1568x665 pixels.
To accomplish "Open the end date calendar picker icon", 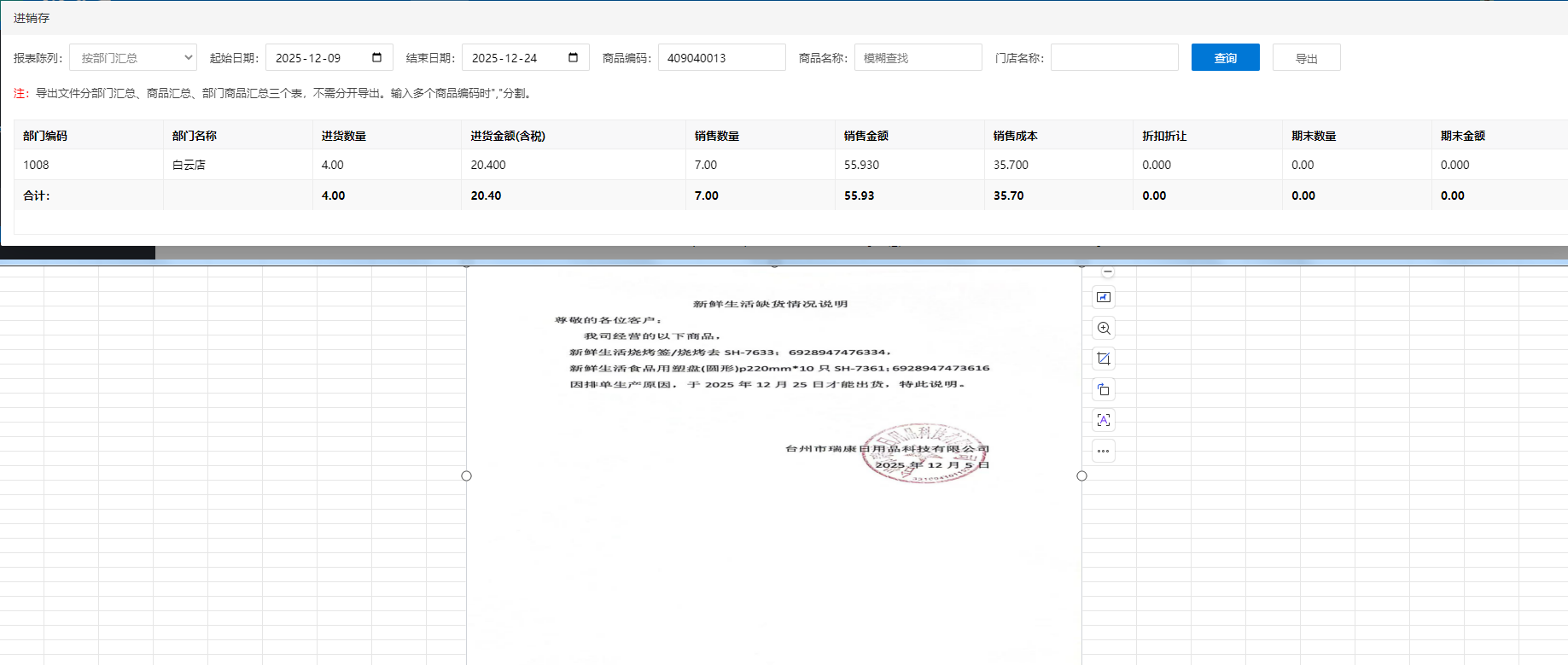I will tap(574, 57).
